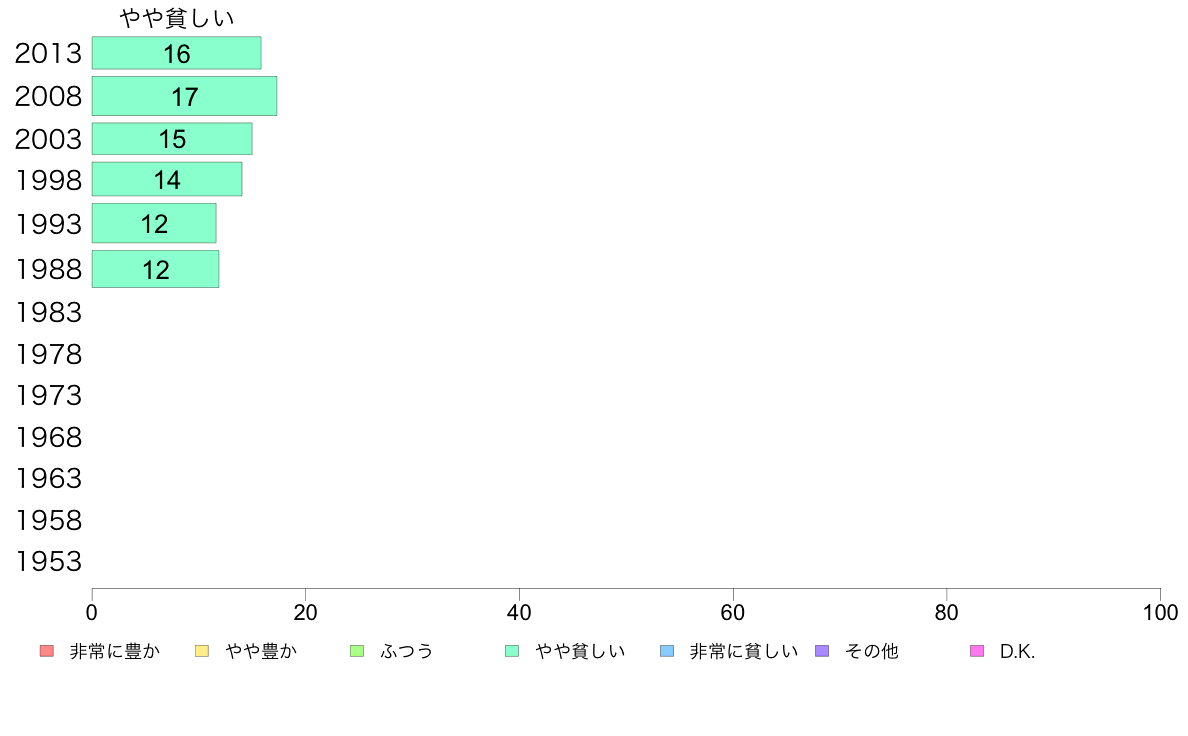Viewport: 1188px width, 736px height.
Task: Toggle the やや貧しい teal legend swatch
Action: click(x=512, y=651)
